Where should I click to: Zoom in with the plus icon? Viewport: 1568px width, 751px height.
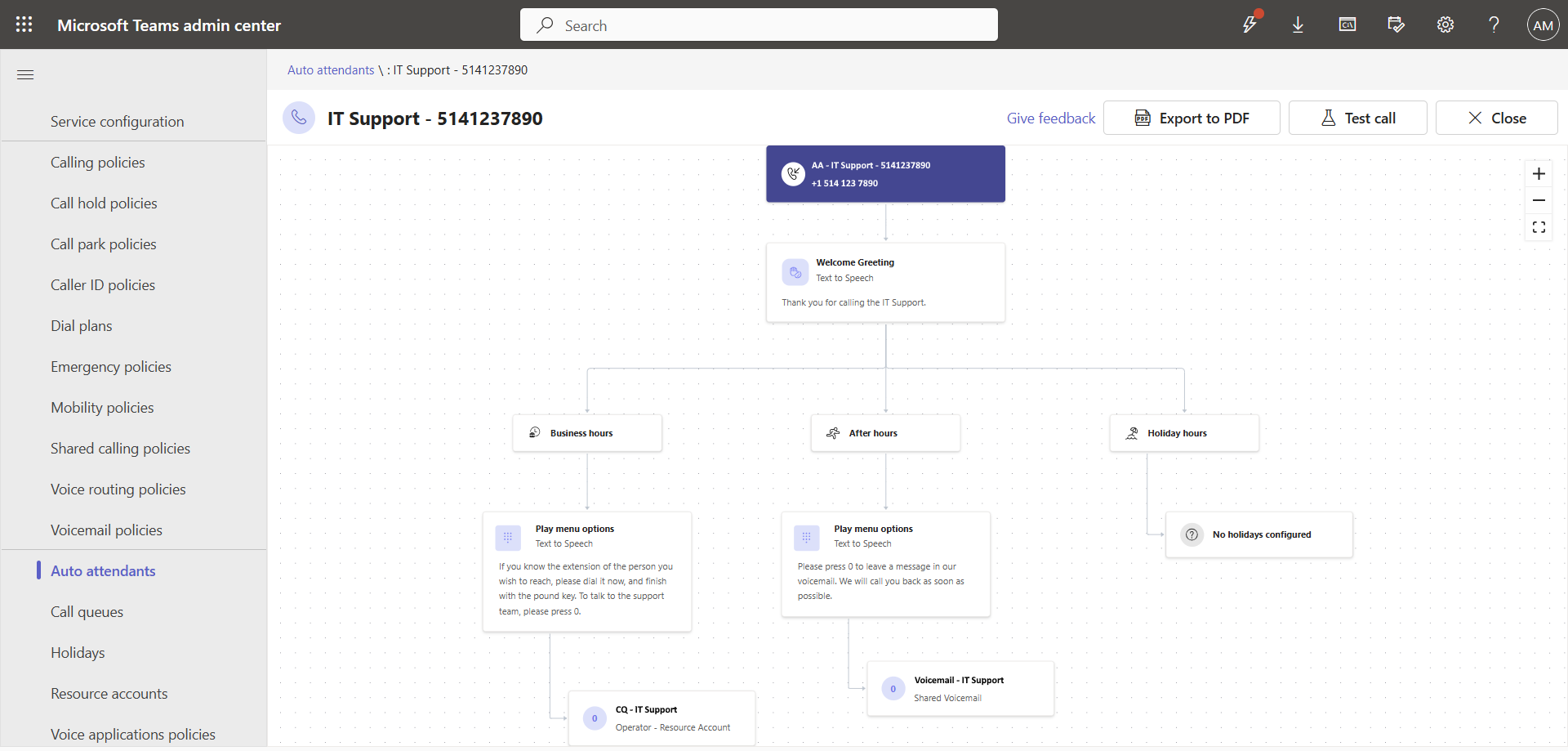(x=1539, y=173)
